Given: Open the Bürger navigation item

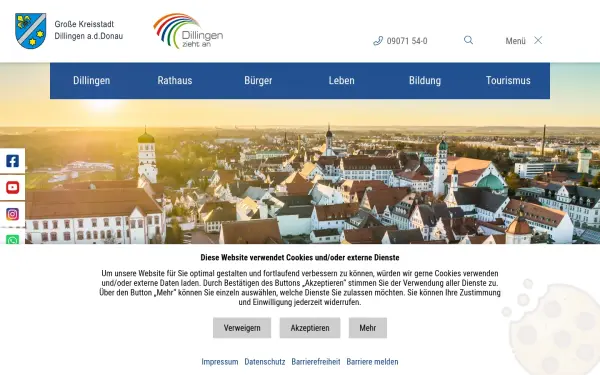Looking at the screenshot, I should [x=258, y=81].
